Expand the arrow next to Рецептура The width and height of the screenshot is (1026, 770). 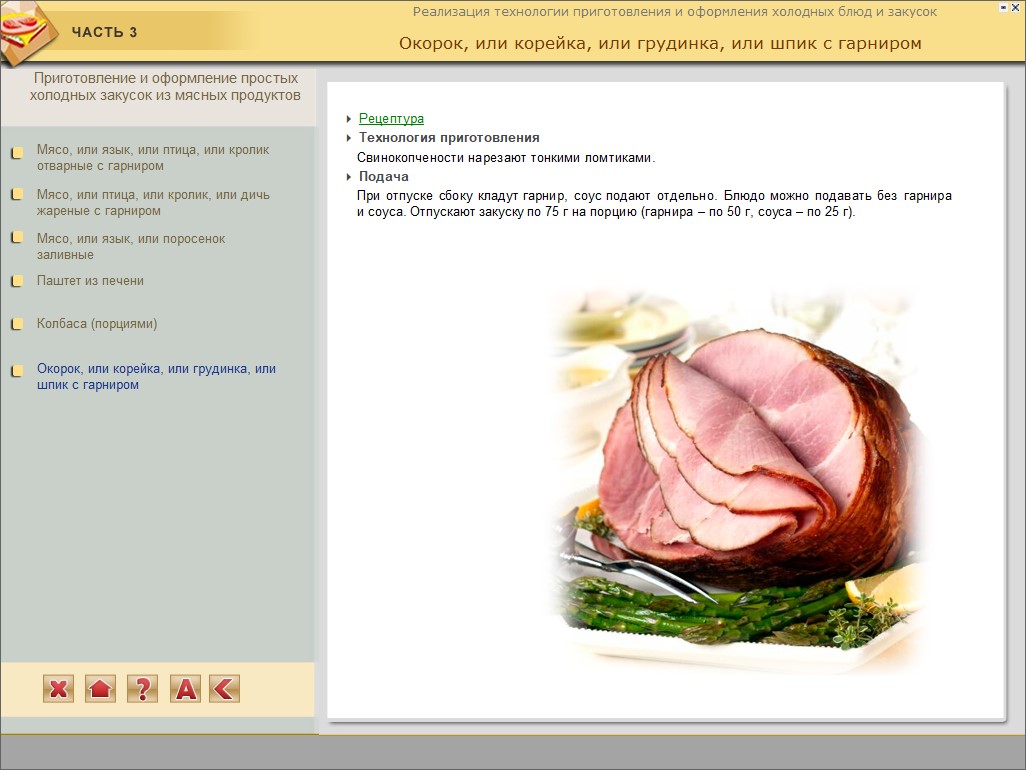click(349, 119)
